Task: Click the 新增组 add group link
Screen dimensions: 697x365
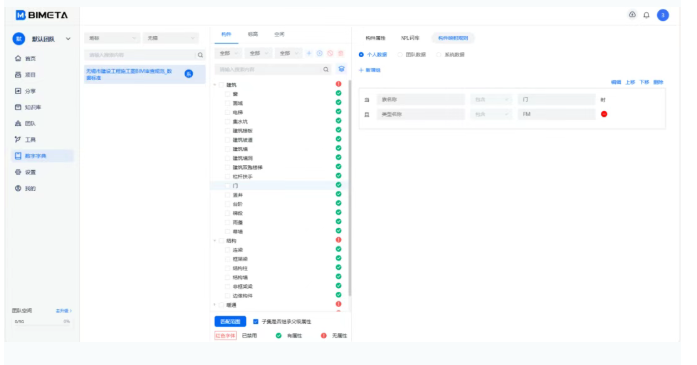Action: pyautogui.click(x=370, y=70)
